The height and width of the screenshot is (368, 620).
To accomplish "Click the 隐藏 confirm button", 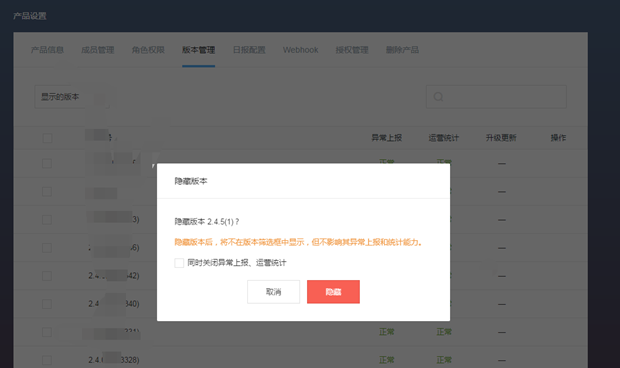I will click(x=333, y=292).
